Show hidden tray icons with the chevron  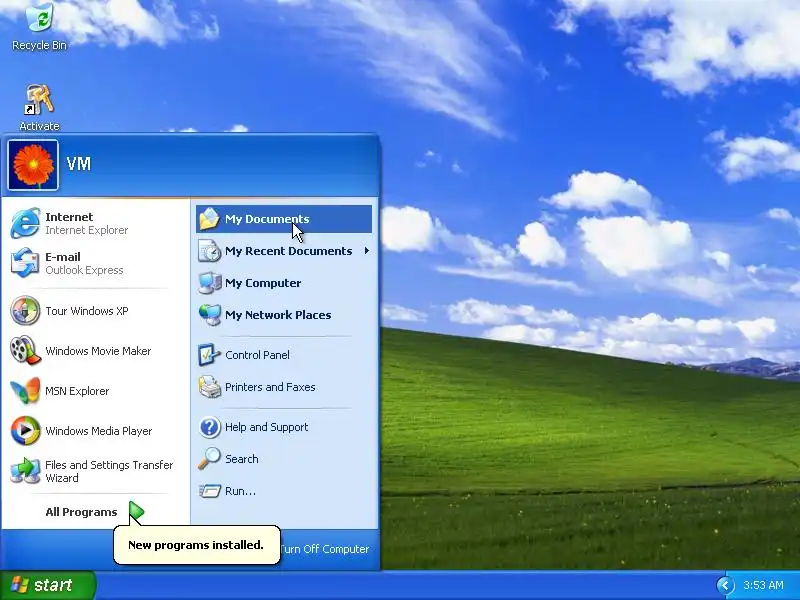[x=725, y=585]
